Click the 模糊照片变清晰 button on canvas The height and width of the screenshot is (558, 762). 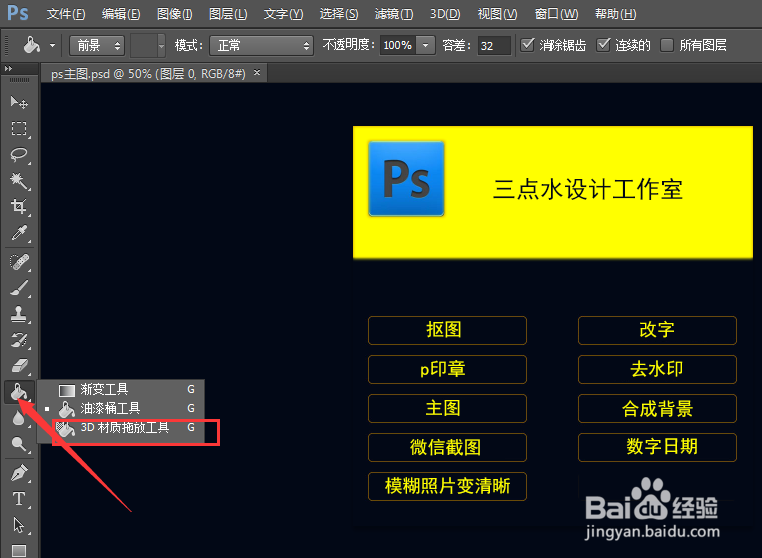tap(447, 486)
